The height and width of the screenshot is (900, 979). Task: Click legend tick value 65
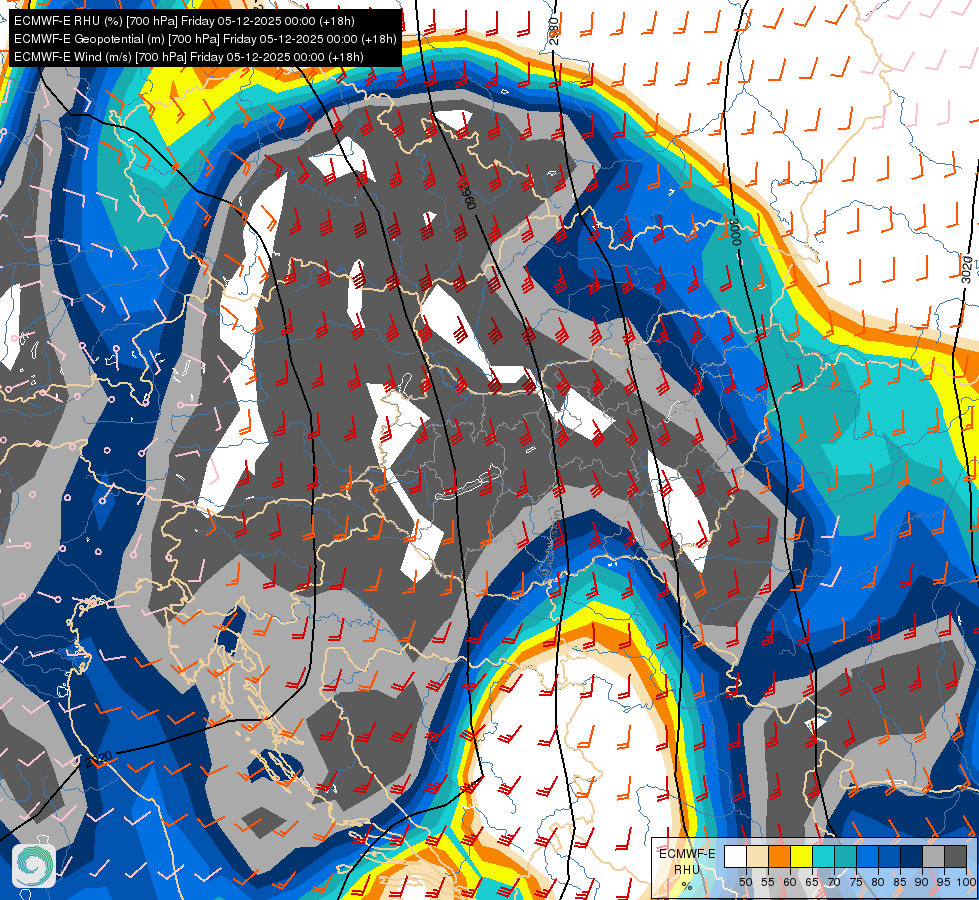pyautogui.click(x=812, y=882)
